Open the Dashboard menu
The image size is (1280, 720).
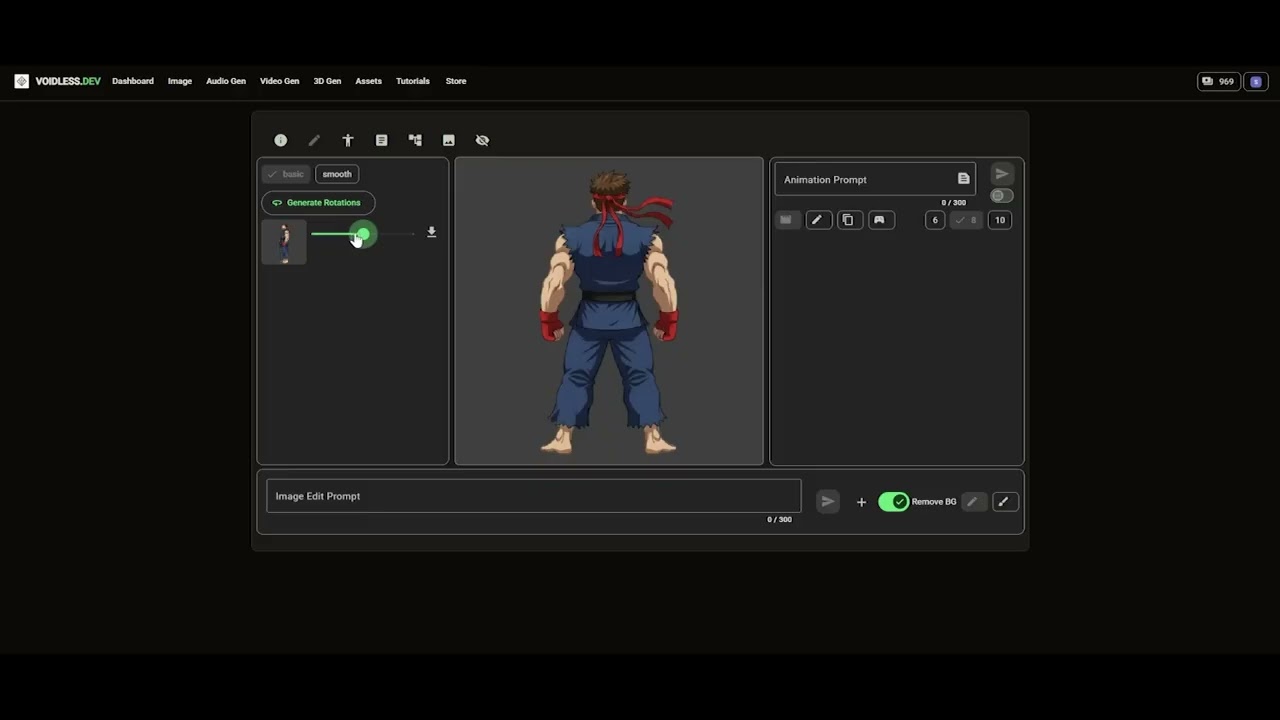(133, 81)
